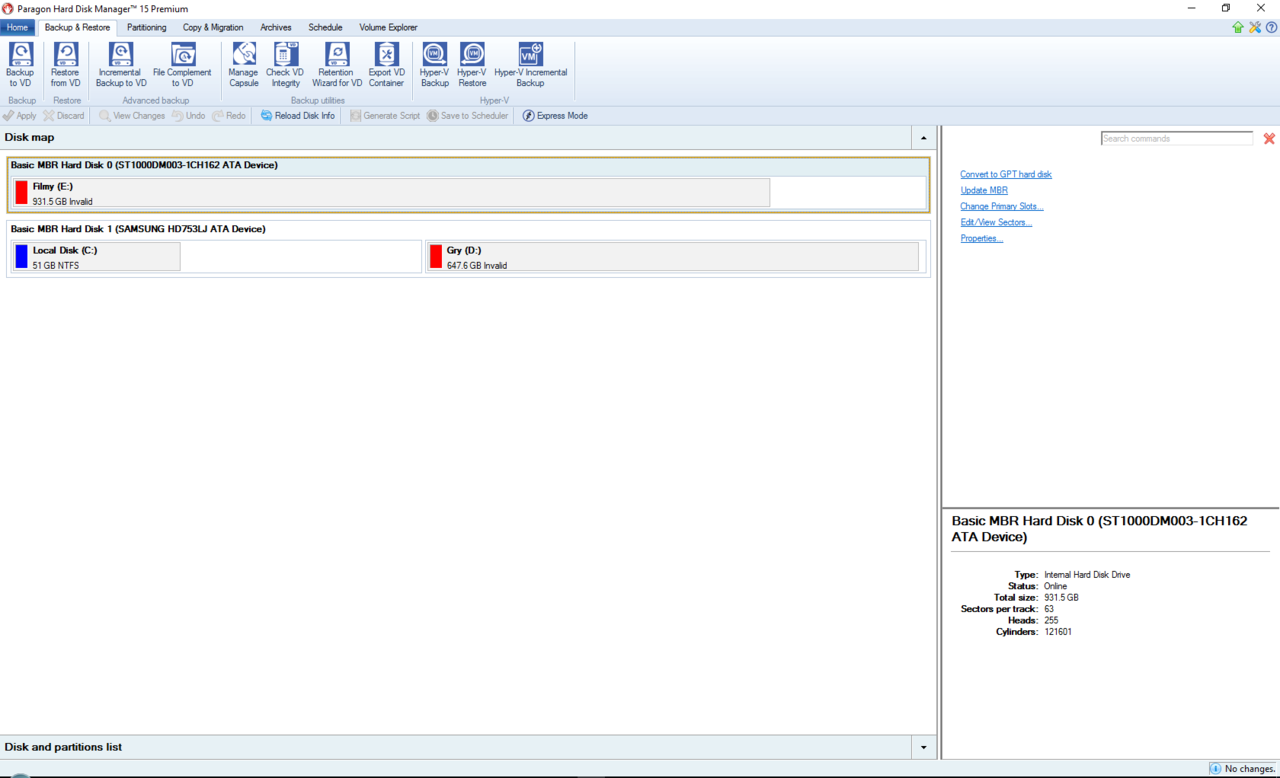
Task: Click the Discard toolbar button
Action: coord(64,116)
